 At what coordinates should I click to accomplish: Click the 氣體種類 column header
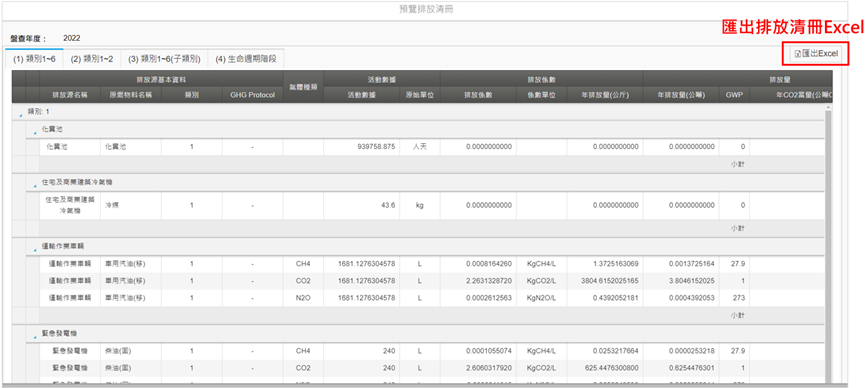(x=303, y=87)
